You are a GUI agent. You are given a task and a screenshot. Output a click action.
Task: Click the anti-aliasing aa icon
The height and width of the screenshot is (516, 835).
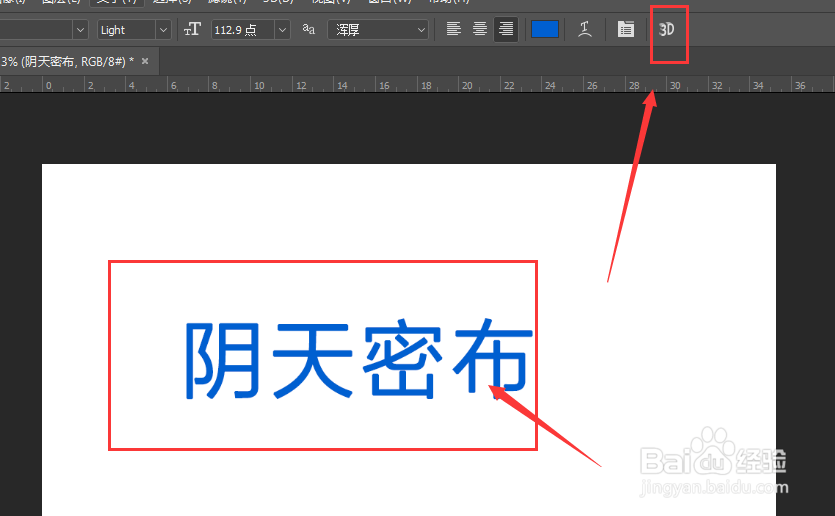tap(308, 29)
